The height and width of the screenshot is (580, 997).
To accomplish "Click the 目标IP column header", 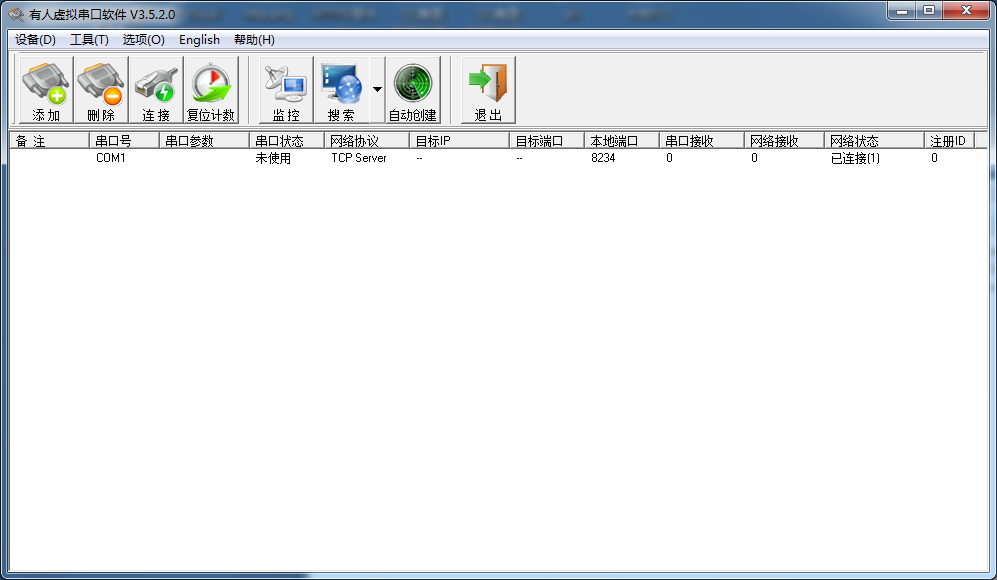I will [x=460, y=141].
